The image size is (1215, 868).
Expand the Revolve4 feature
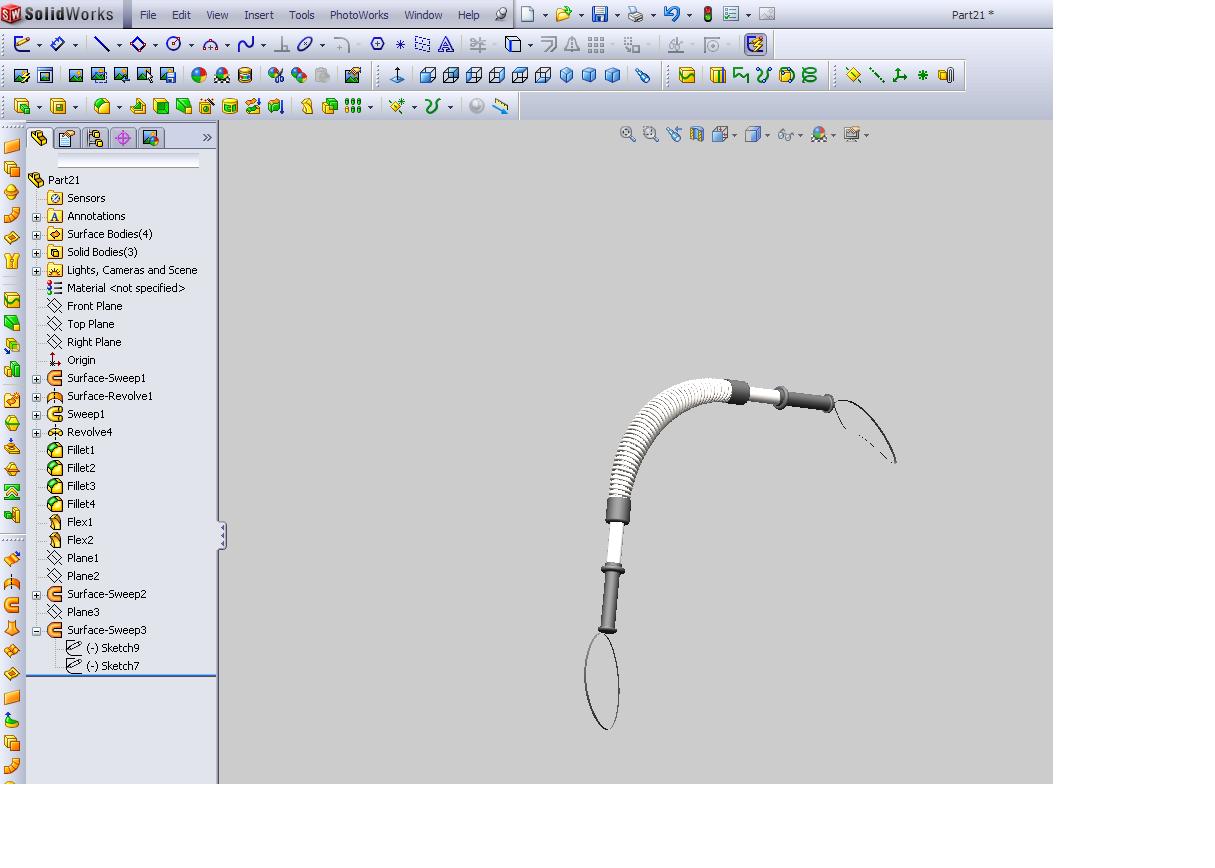pos(37,433)
